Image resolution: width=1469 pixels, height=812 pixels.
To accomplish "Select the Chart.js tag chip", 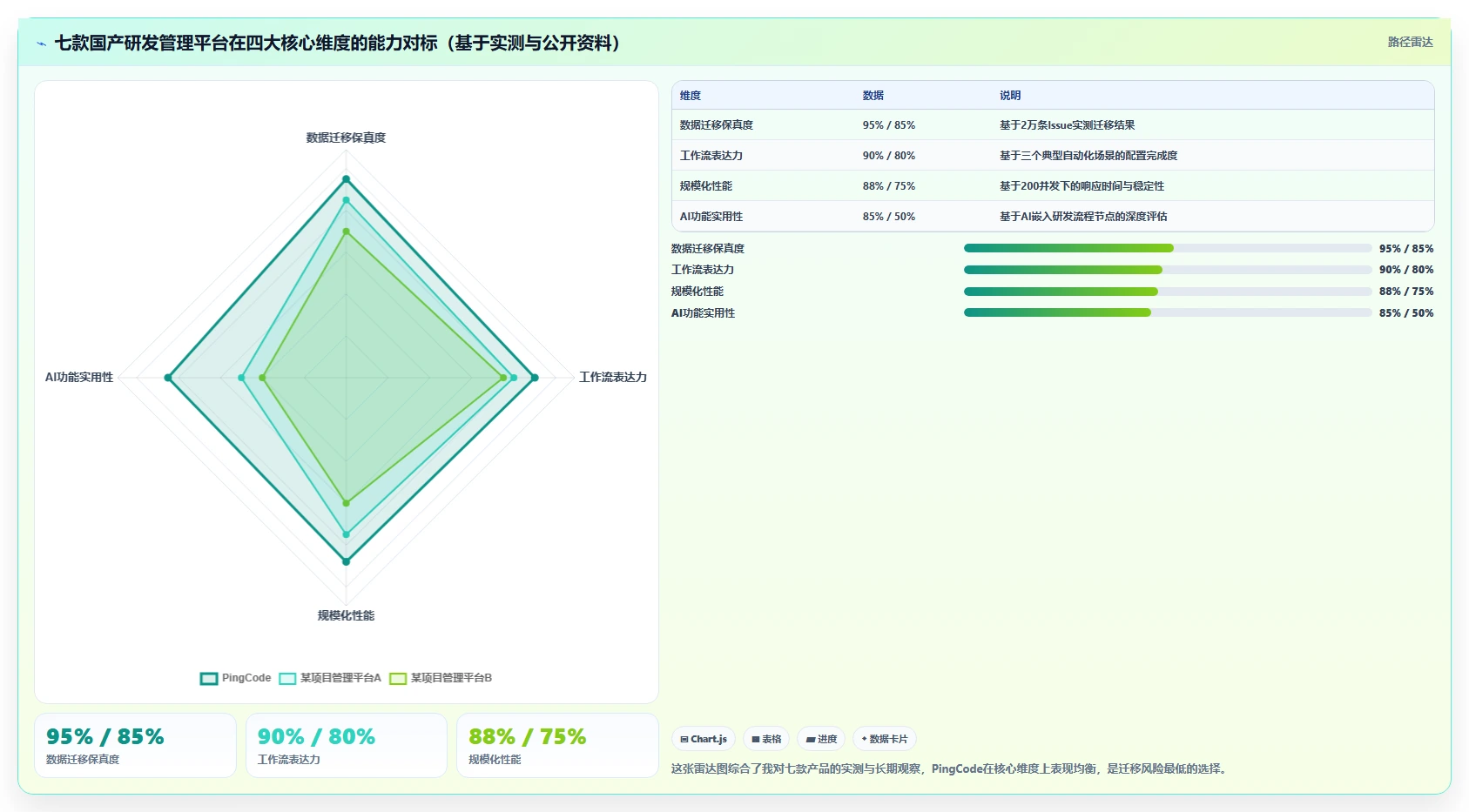I will coord(704,739).
